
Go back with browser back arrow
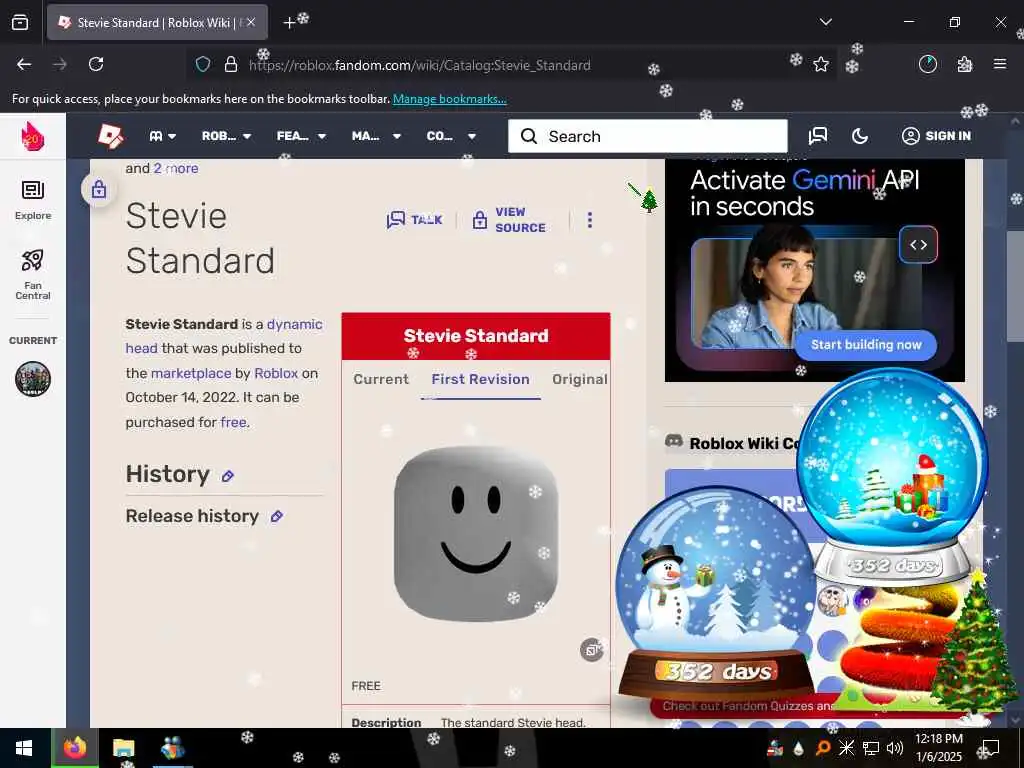click(24, 64)
